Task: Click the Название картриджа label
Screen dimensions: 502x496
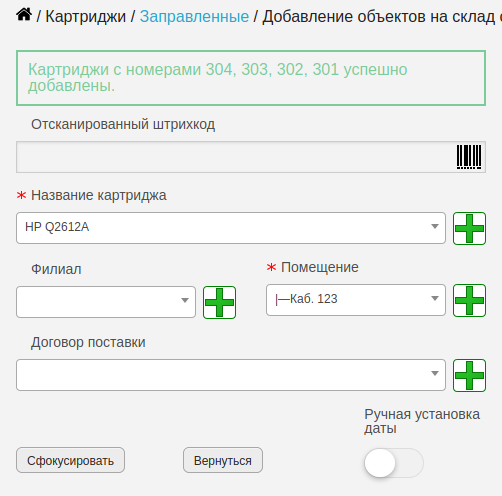Action: pyautogui.click(x=99, y=195)
